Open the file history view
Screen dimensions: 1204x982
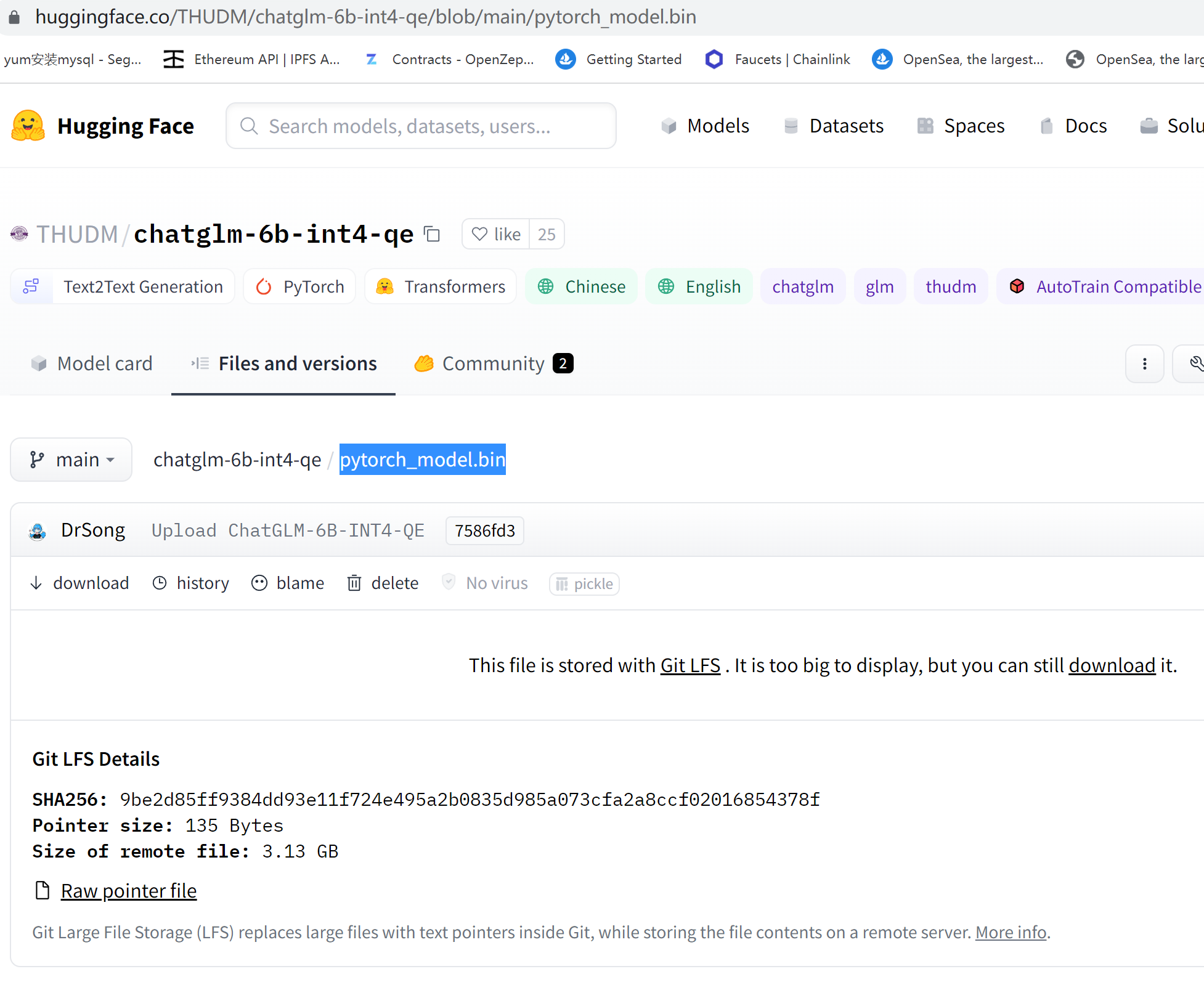click(191, 583)
